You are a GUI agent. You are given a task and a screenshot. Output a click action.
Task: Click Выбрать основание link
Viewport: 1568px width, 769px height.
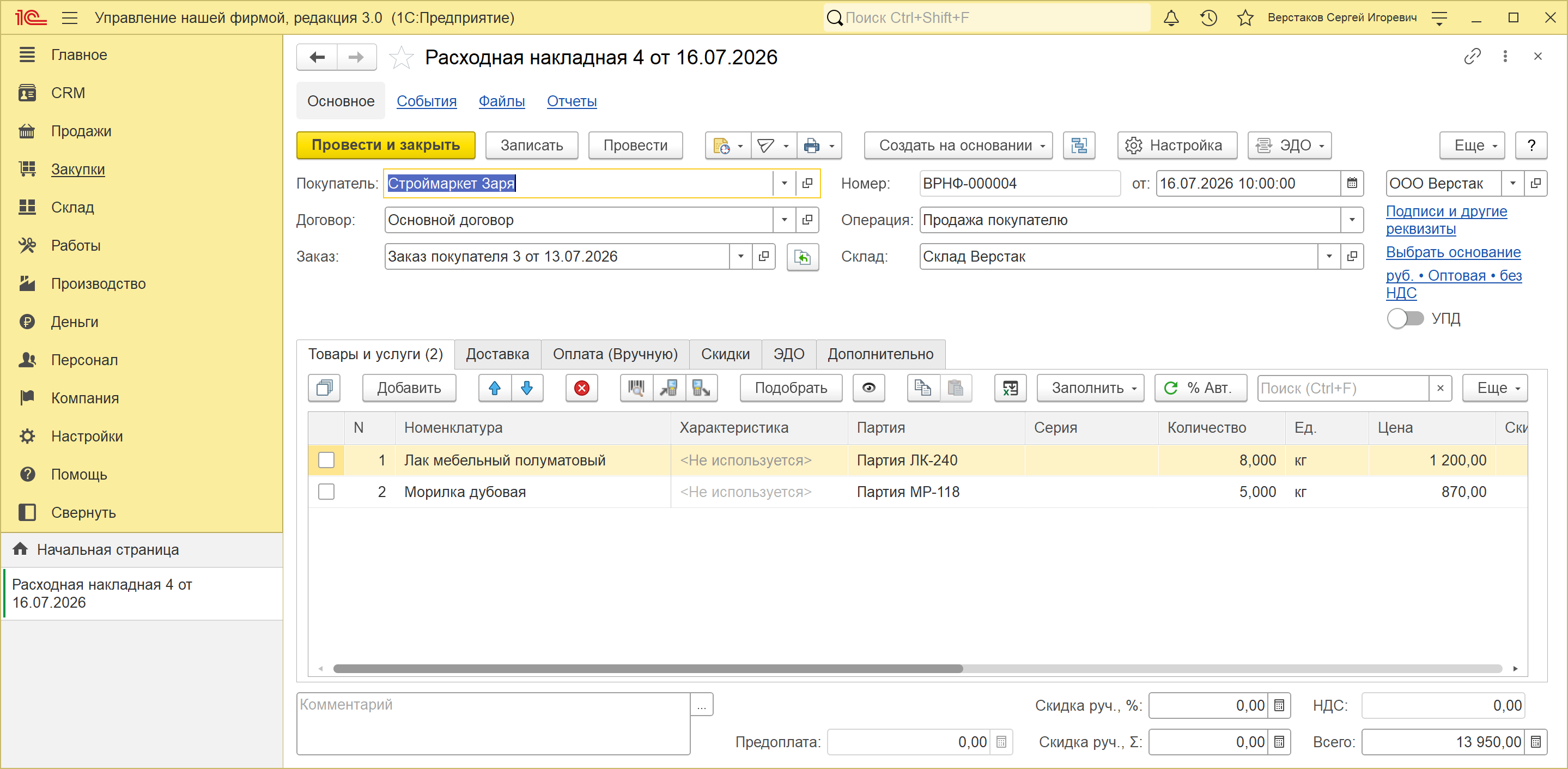(1453, 252)
